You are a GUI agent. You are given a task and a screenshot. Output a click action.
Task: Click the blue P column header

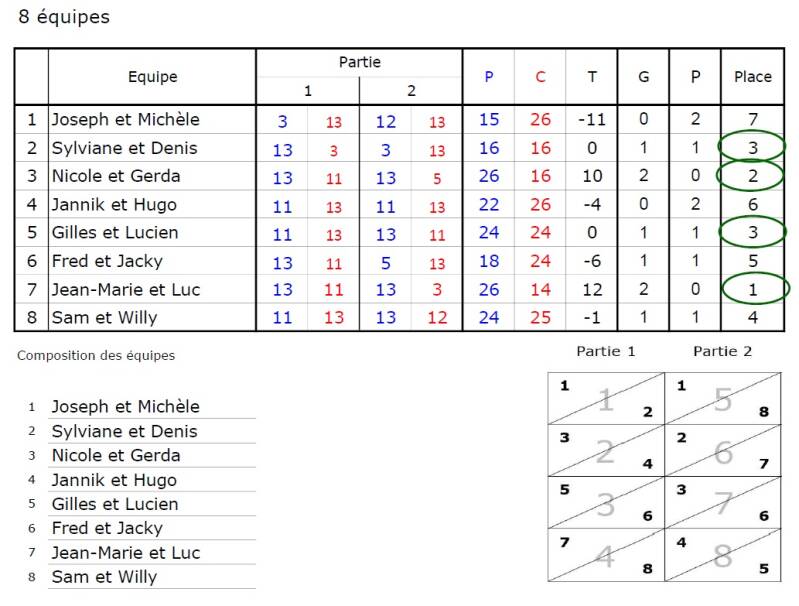(489, 77)
